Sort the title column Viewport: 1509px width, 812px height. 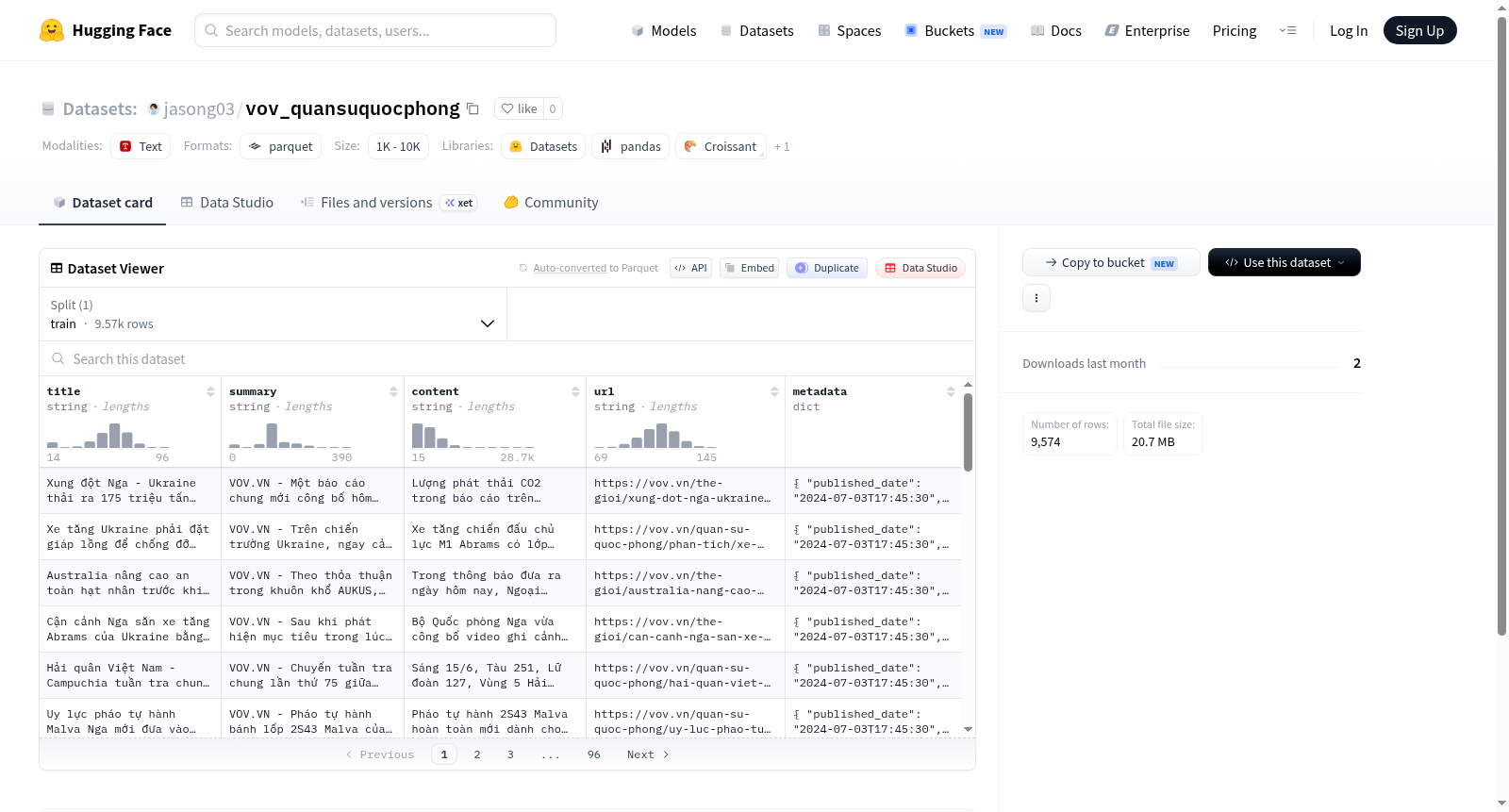click(210, 391)
